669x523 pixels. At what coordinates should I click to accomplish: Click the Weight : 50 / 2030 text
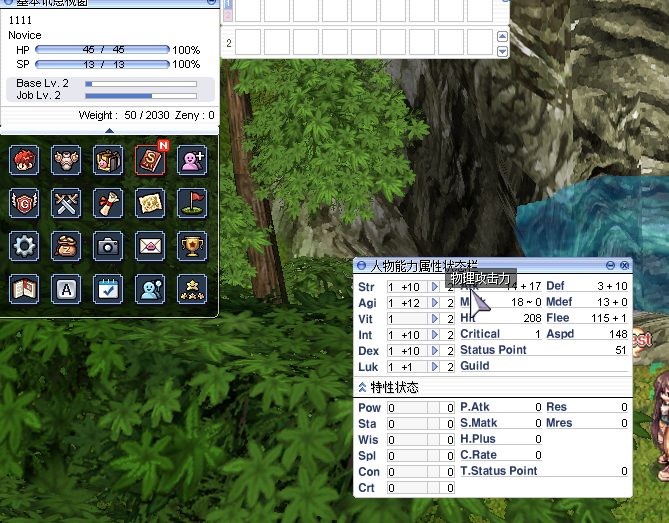coord(124,116)
